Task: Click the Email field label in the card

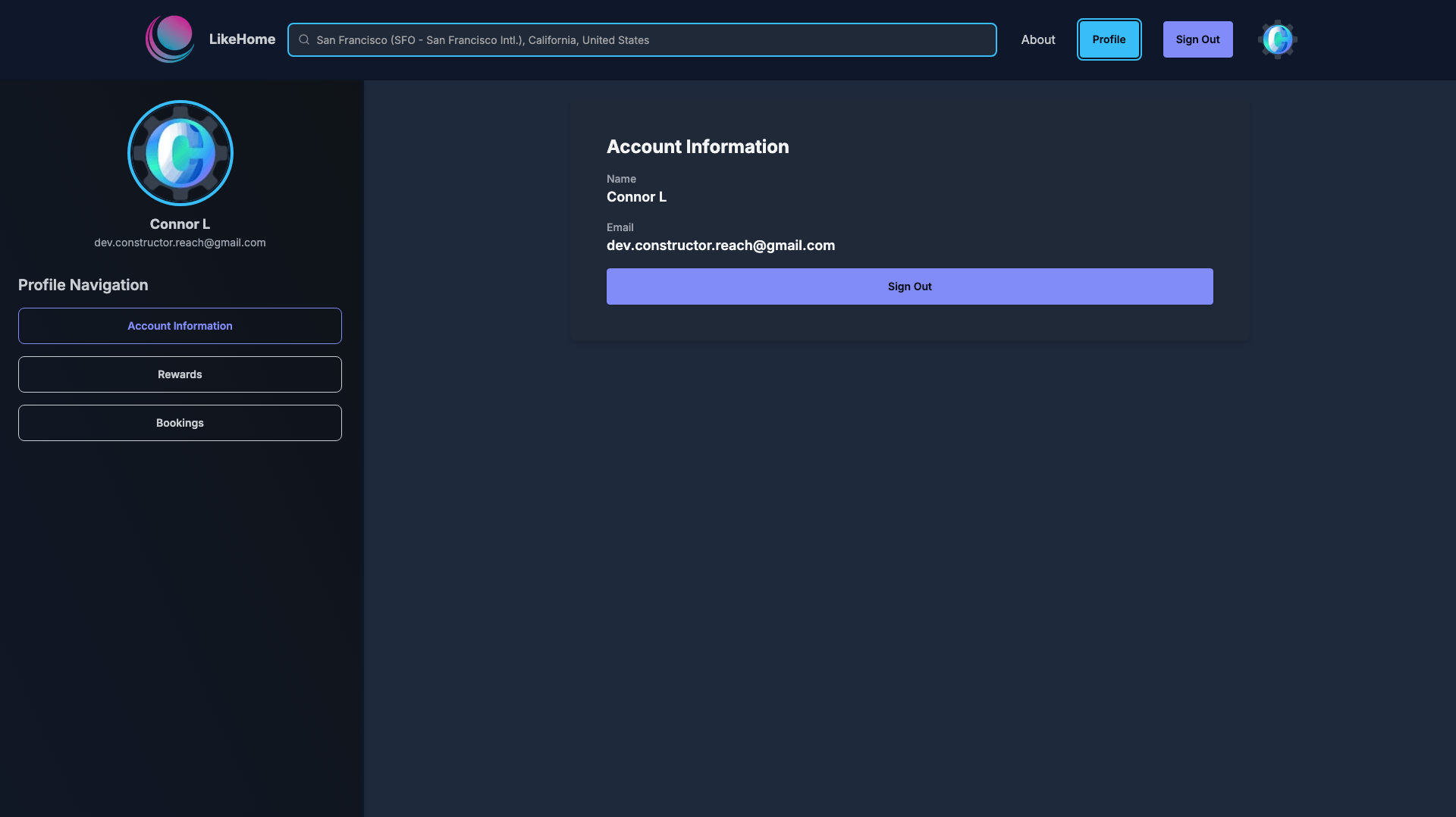Action: (620, 227)
